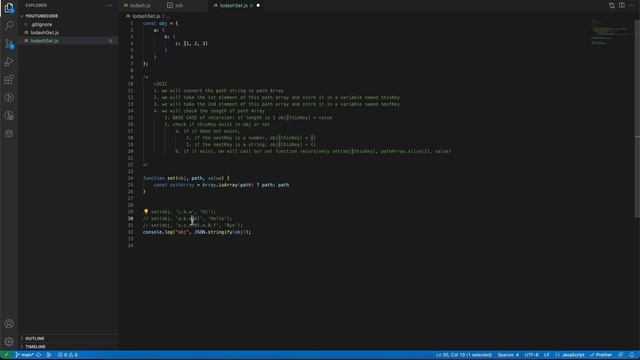Open the Accounts icon in activity bar
Image resolution: width=640 pixels, height=360 pixels.
tap(9, 324)
